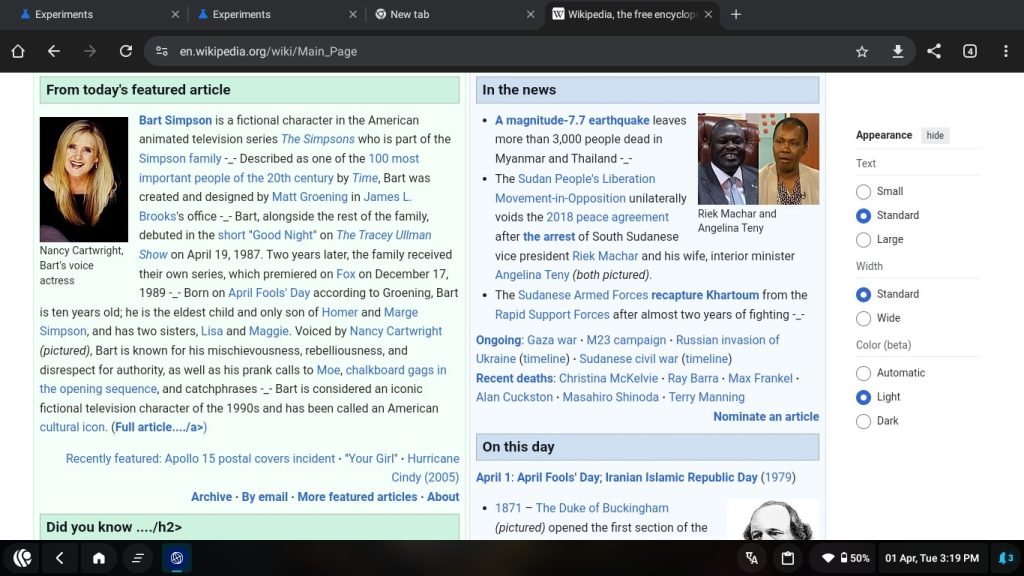Open notifications bell in the taskbar

click(x=1004, y=558)
